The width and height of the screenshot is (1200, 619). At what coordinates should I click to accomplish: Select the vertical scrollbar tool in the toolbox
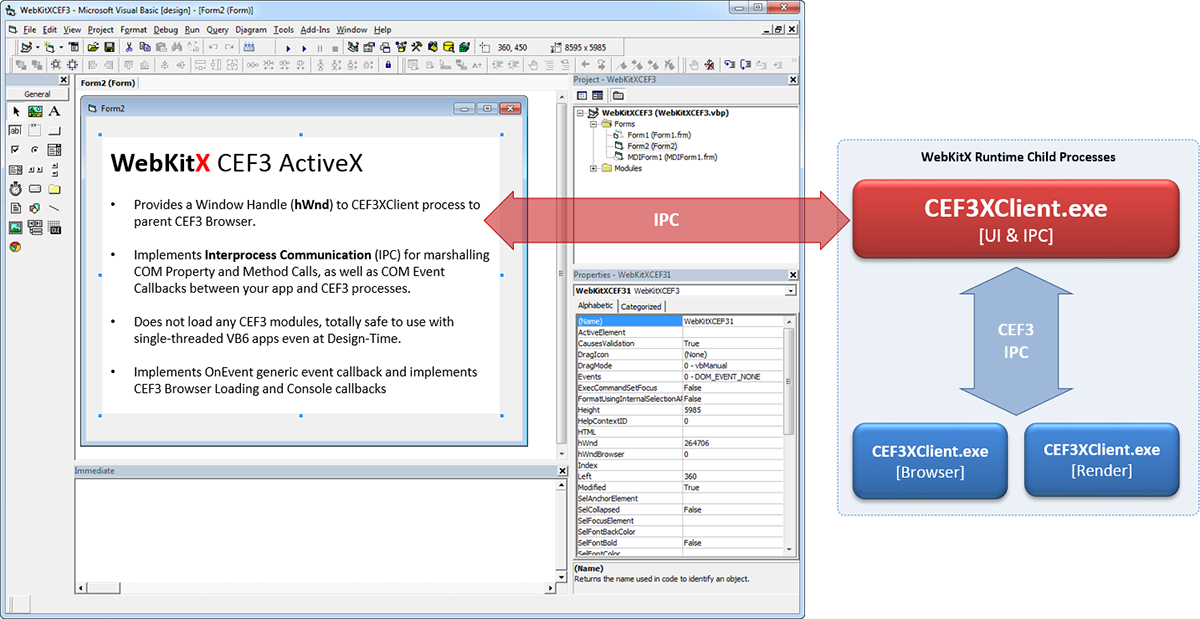tap(54, 169)
